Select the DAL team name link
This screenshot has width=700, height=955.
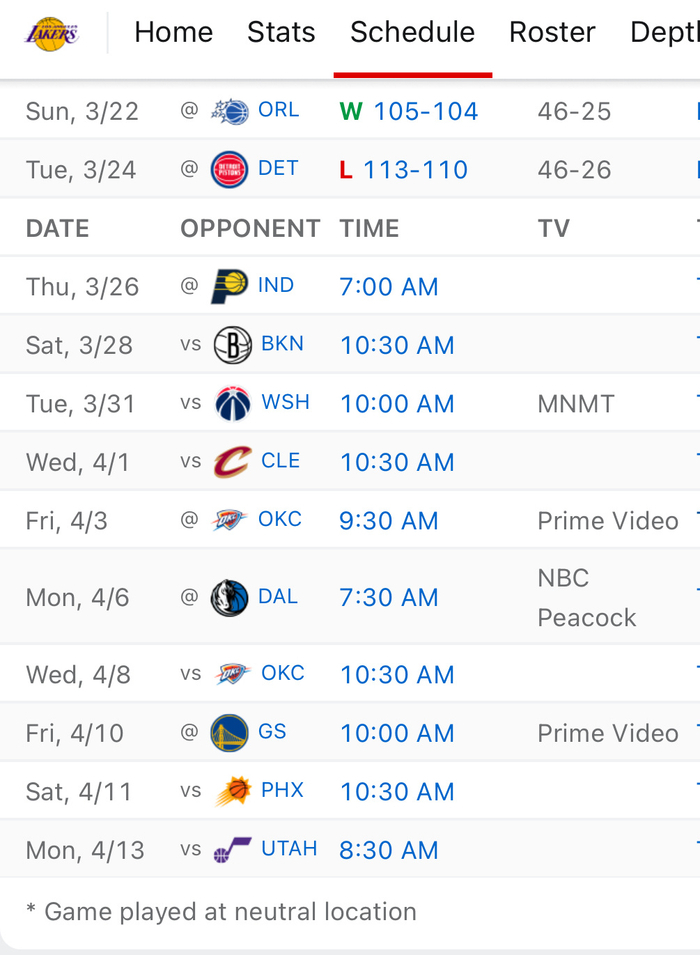point(278,597)
